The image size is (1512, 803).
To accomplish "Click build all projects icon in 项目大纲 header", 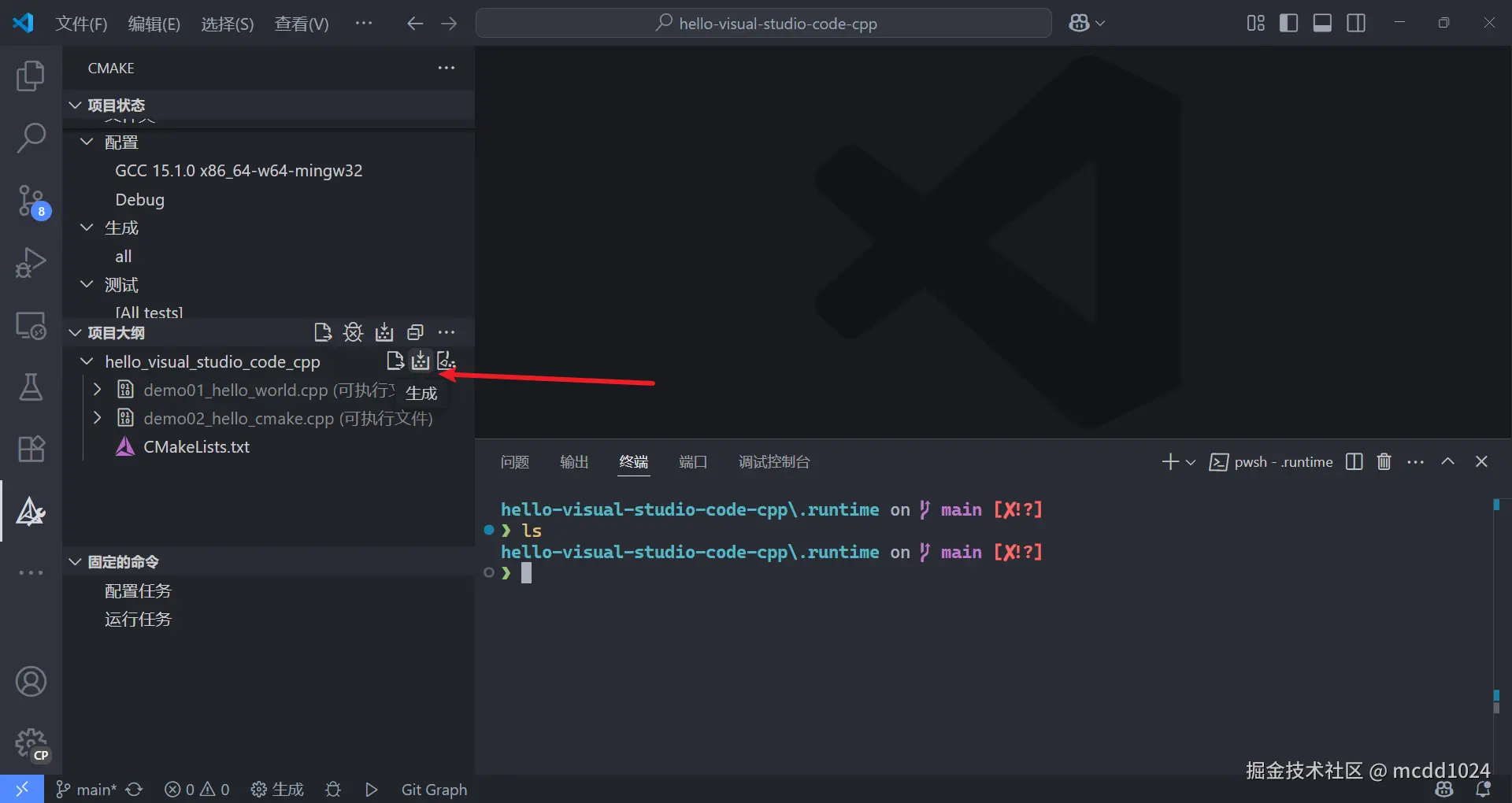I will 384,332.
